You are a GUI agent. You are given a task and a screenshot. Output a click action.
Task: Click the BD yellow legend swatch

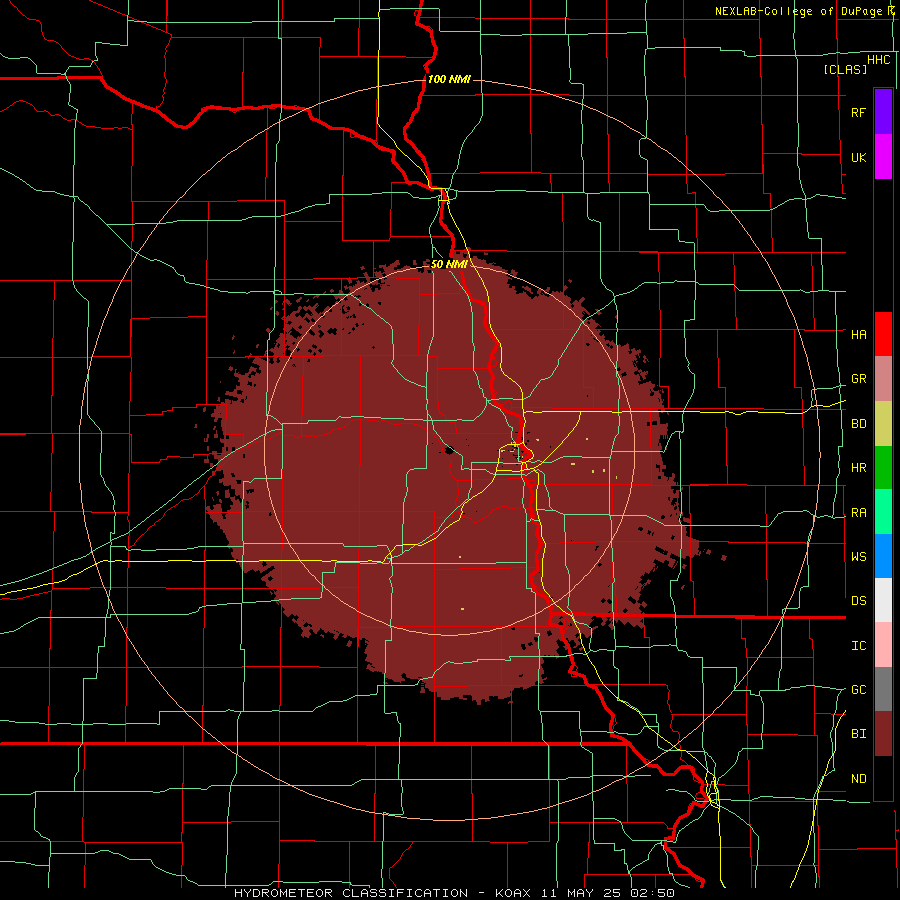[x=883, y=423]
